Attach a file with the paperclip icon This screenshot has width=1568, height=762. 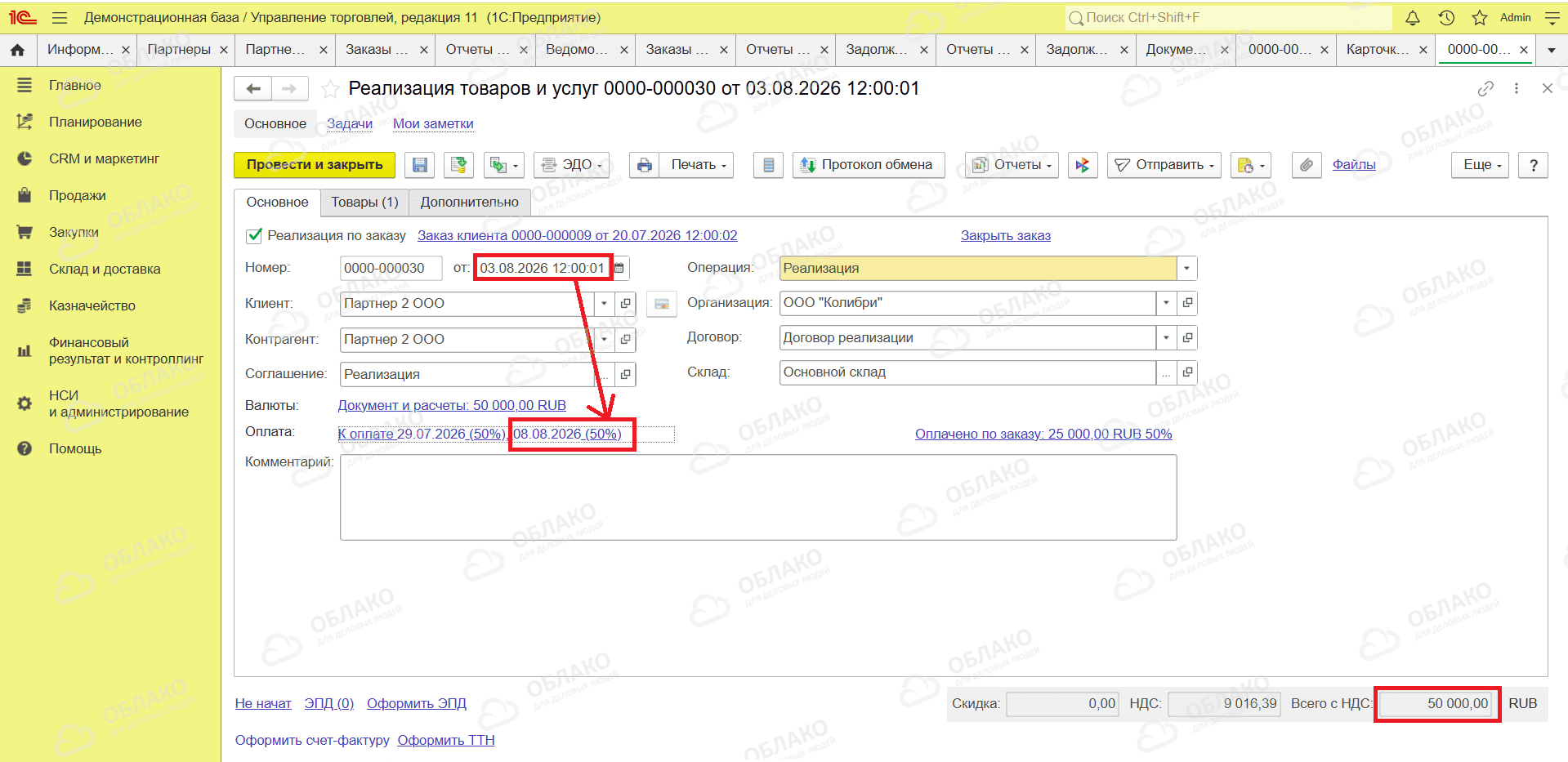click(1307, 165)
